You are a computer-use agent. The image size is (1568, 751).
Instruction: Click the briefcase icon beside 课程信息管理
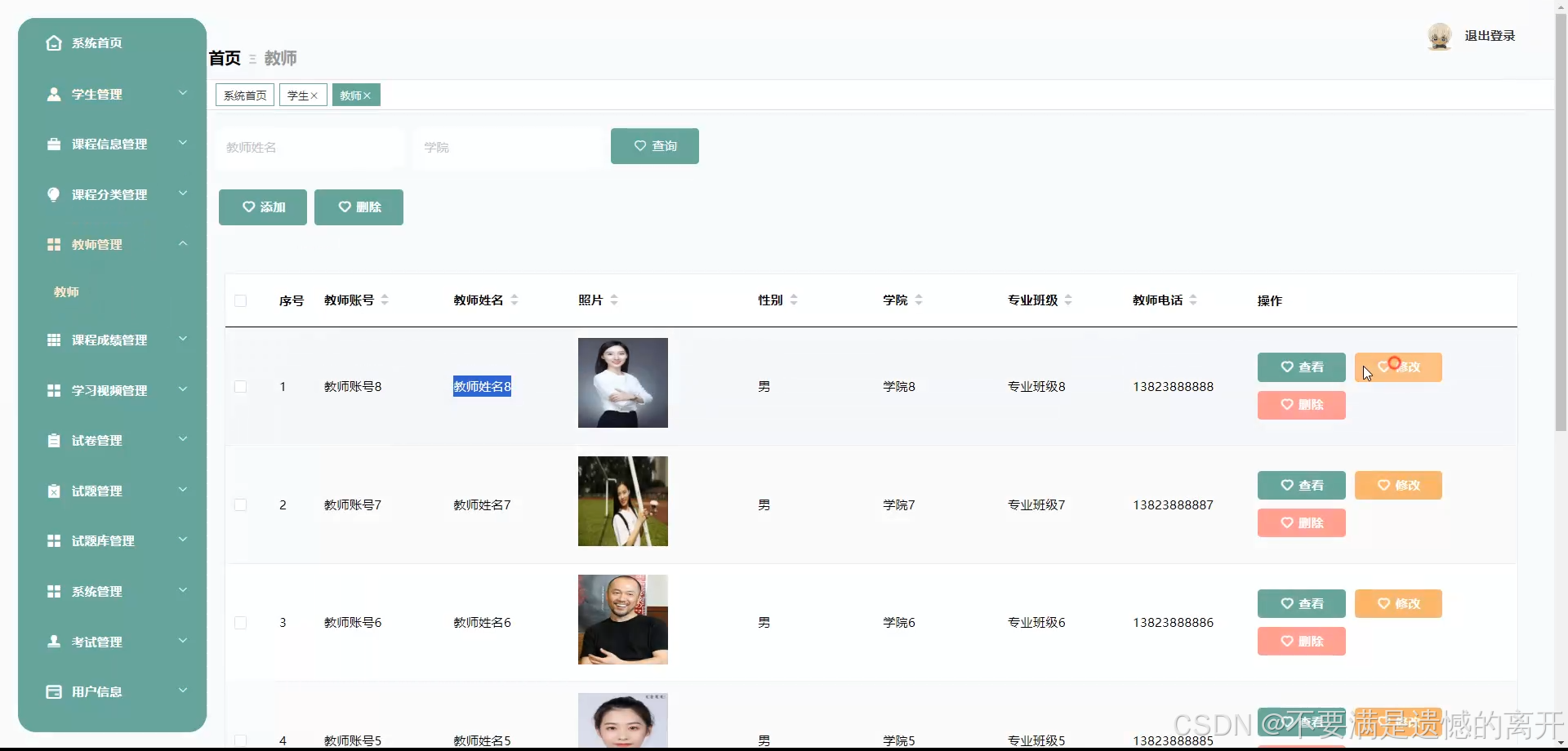coord(54,144)
